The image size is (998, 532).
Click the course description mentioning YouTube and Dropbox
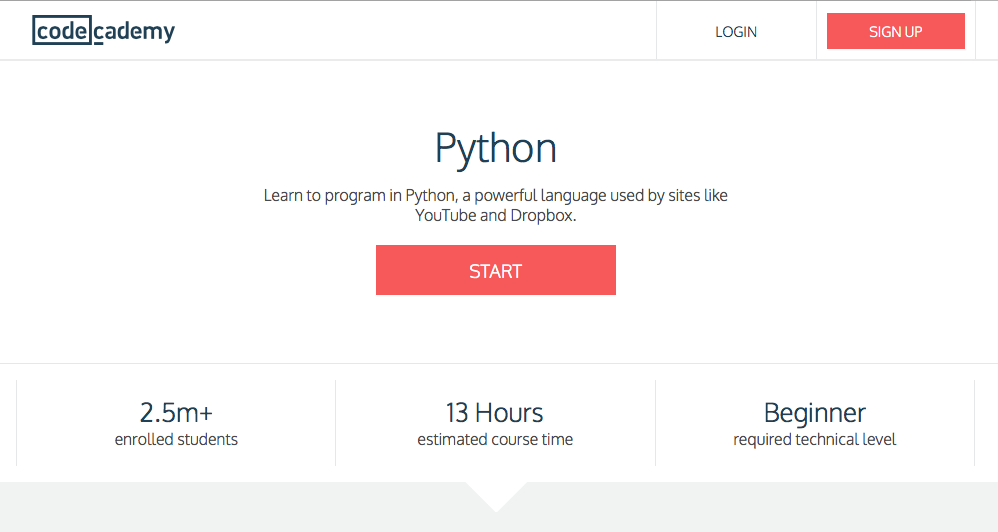[496, 205]
